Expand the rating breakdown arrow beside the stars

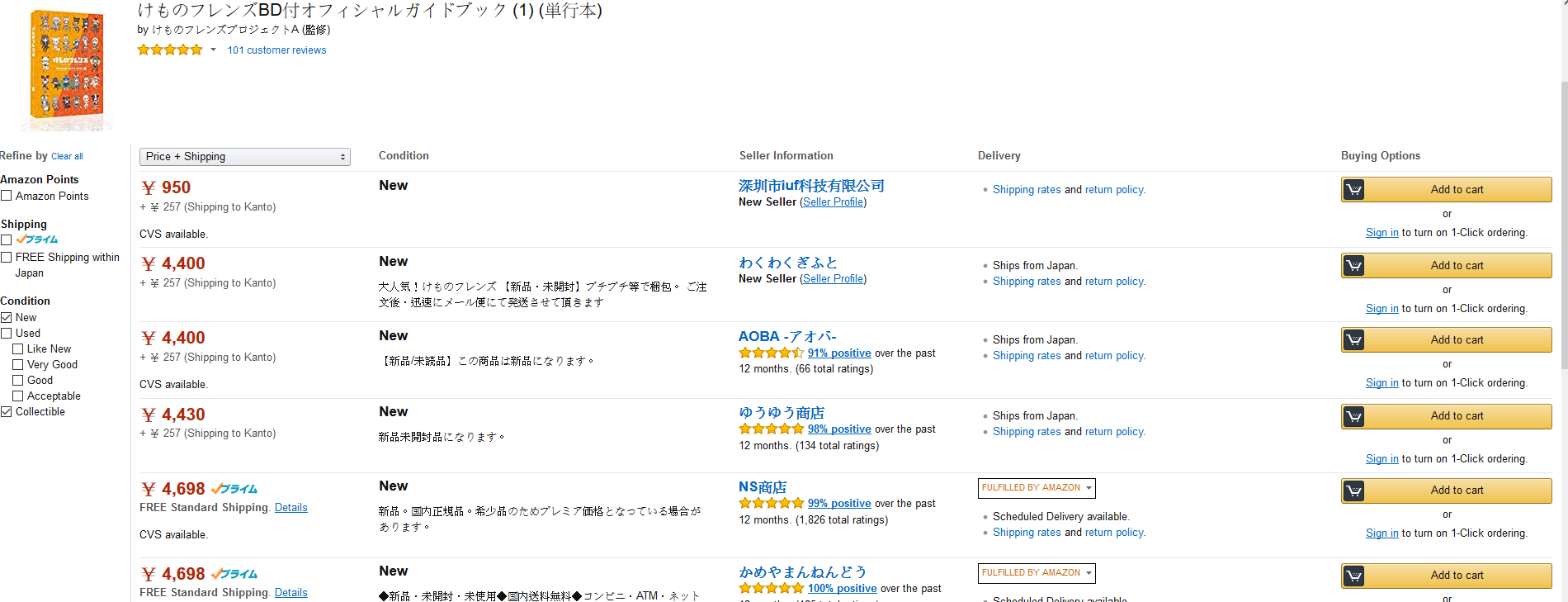click(213, 50)
